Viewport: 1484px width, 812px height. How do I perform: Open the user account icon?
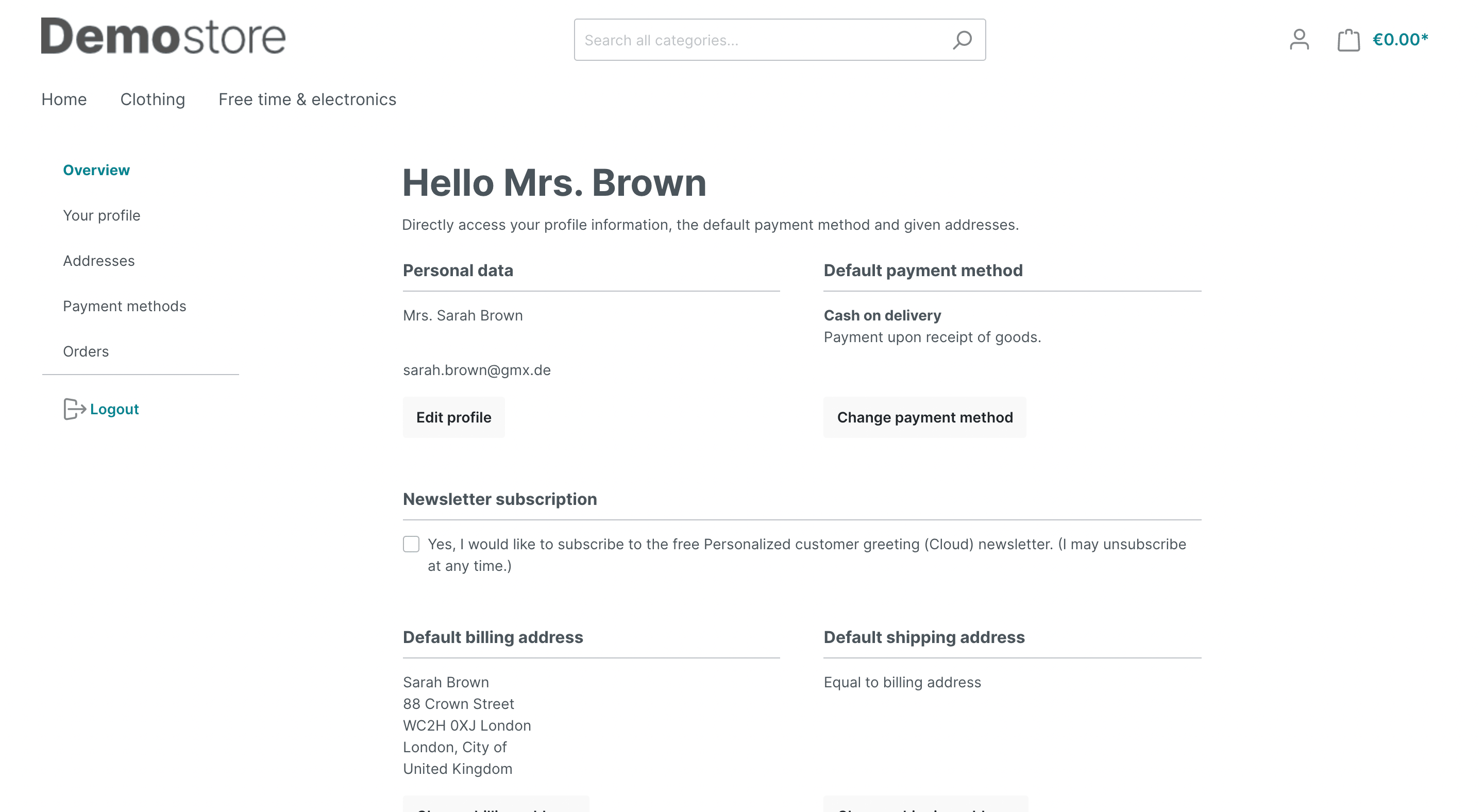[1299, 40]
